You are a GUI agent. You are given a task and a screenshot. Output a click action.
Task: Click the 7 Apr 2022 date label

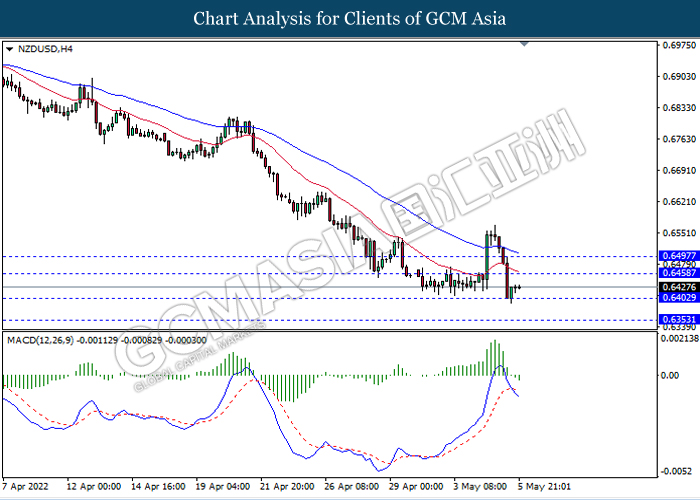point(25,486)
